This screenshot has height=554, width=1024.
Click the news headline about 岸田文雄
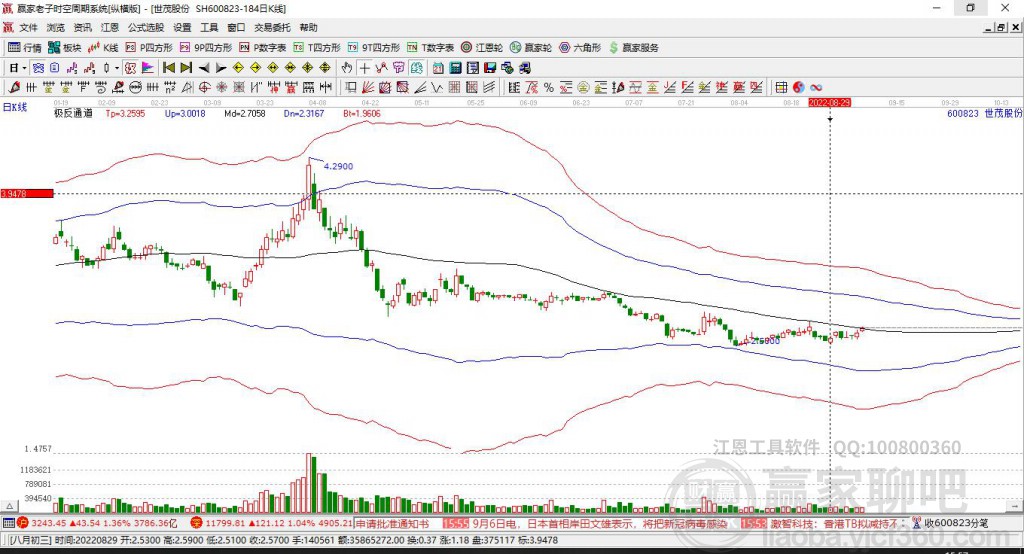(600, 523)
